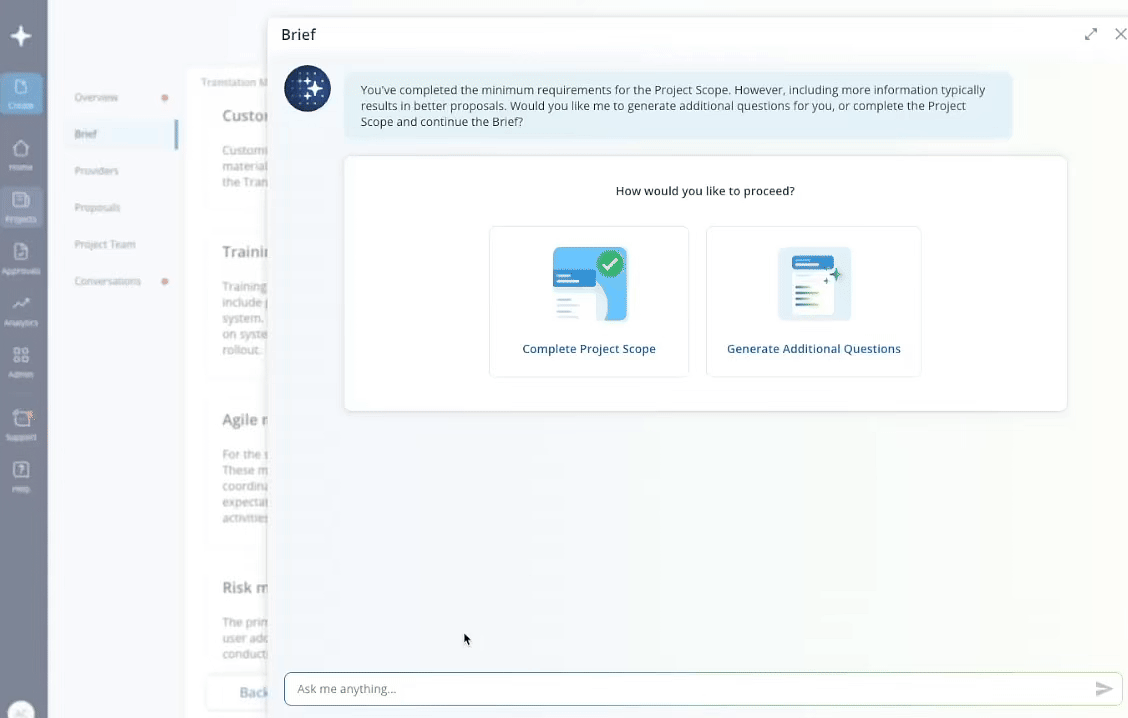Click the send message arrow icon
This screenshot has width=1128, height=718.
click(1103, 689)
